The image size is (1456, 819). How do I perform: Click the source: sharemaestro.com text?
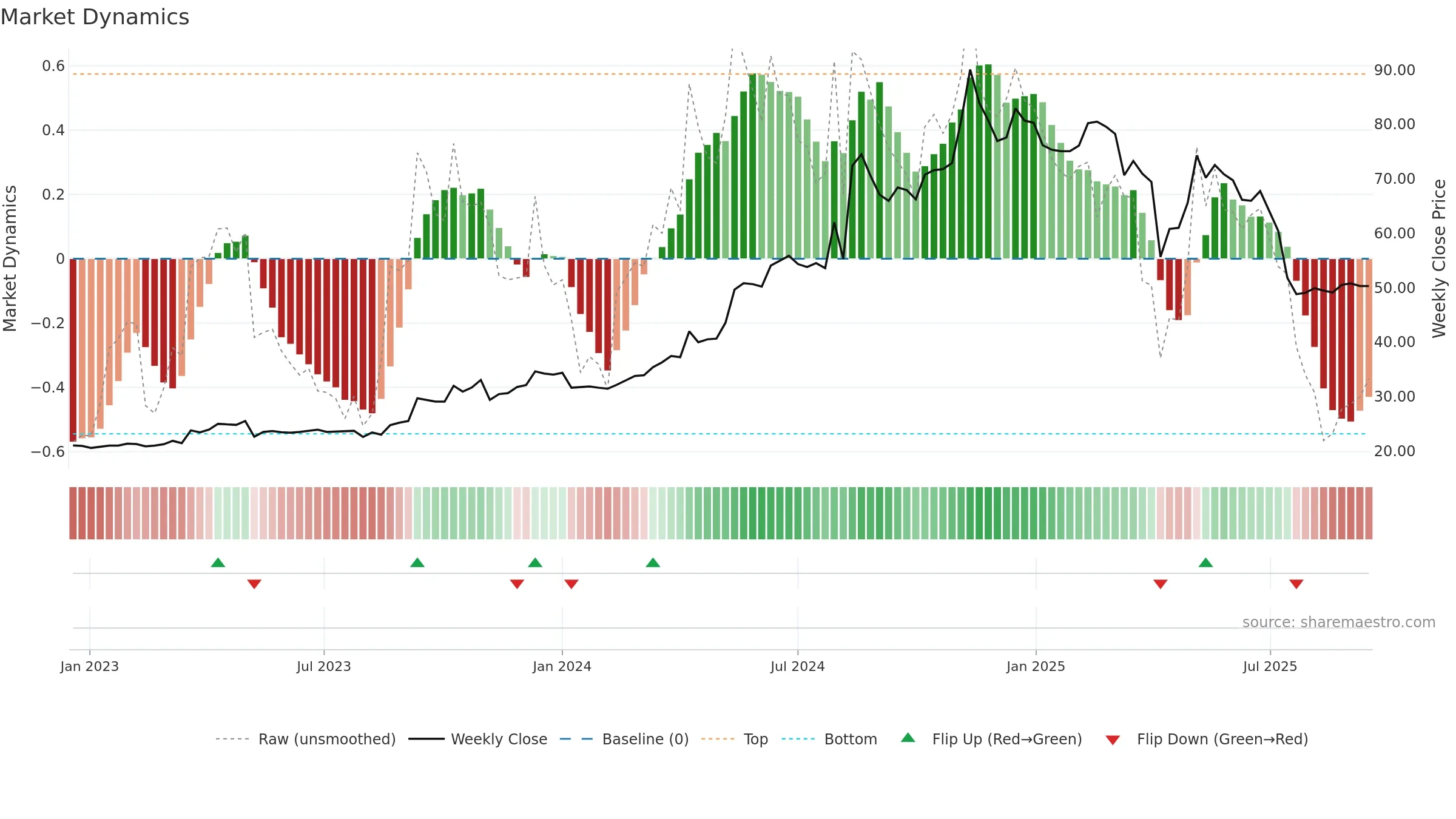click(1339, 622)
